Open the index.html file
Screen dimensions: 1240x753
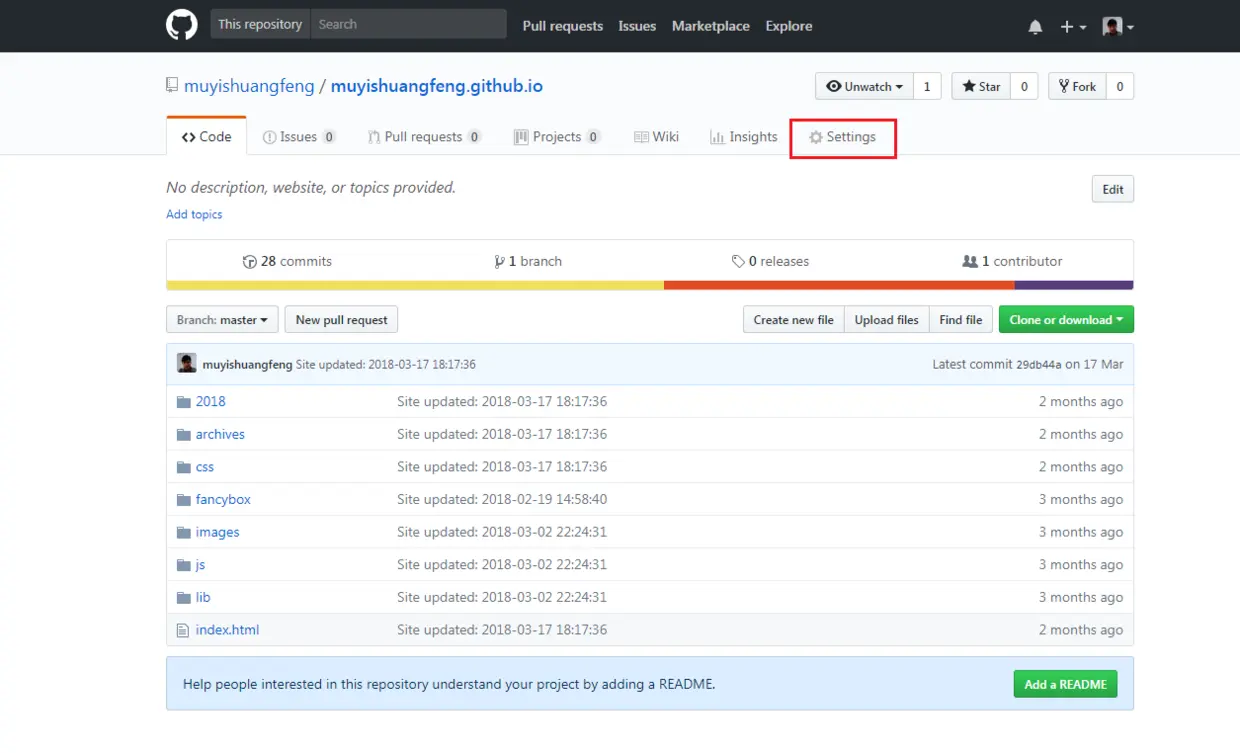[227, 630]
